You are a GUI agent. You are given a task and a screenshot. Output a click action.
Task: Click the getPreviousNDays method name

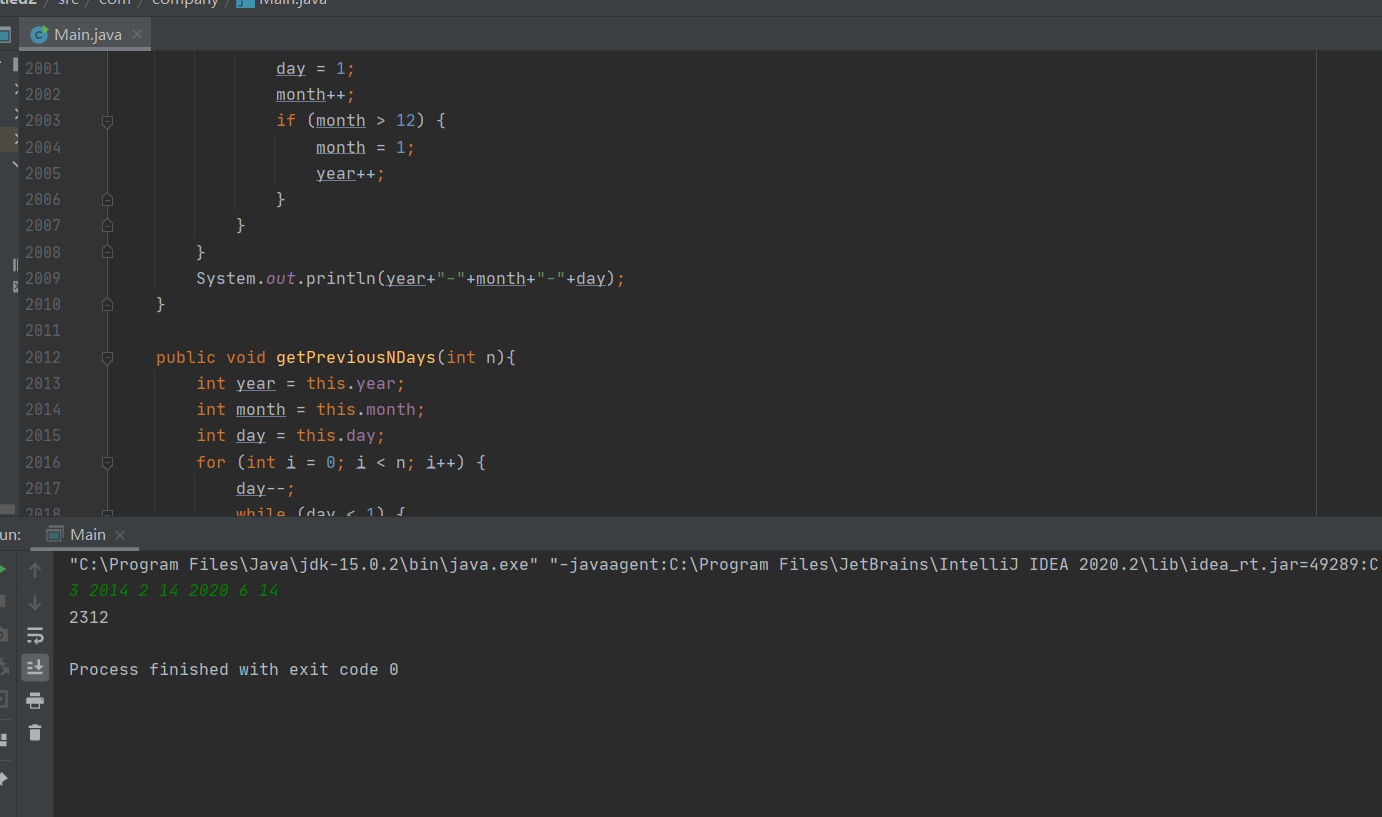click(356, 357)
